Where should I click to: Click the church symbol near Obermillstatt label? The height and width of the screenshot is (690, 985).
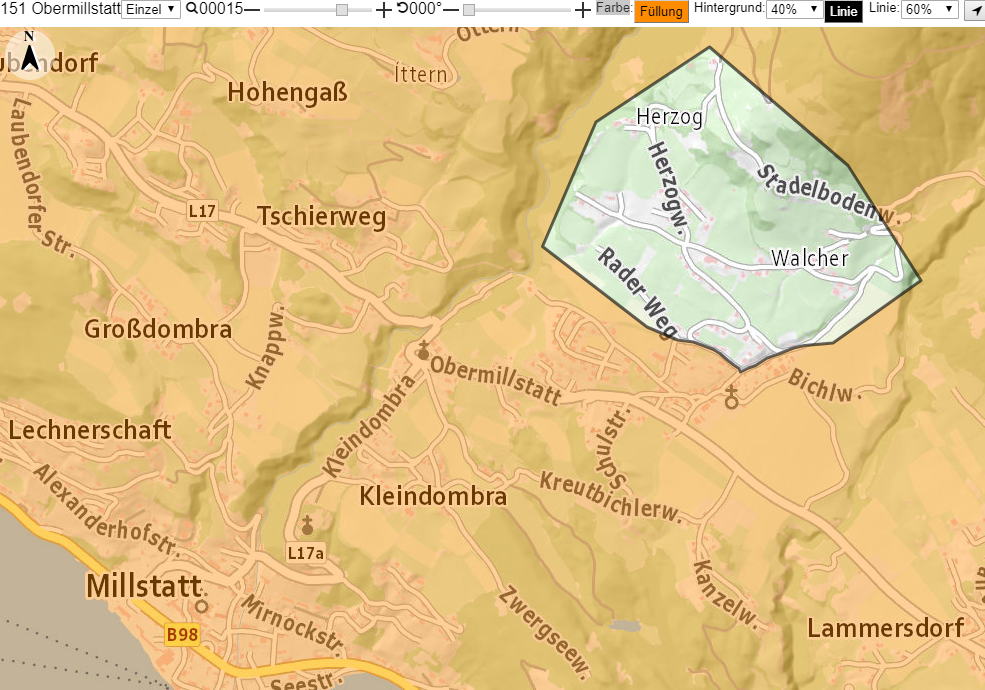point(423,351)
